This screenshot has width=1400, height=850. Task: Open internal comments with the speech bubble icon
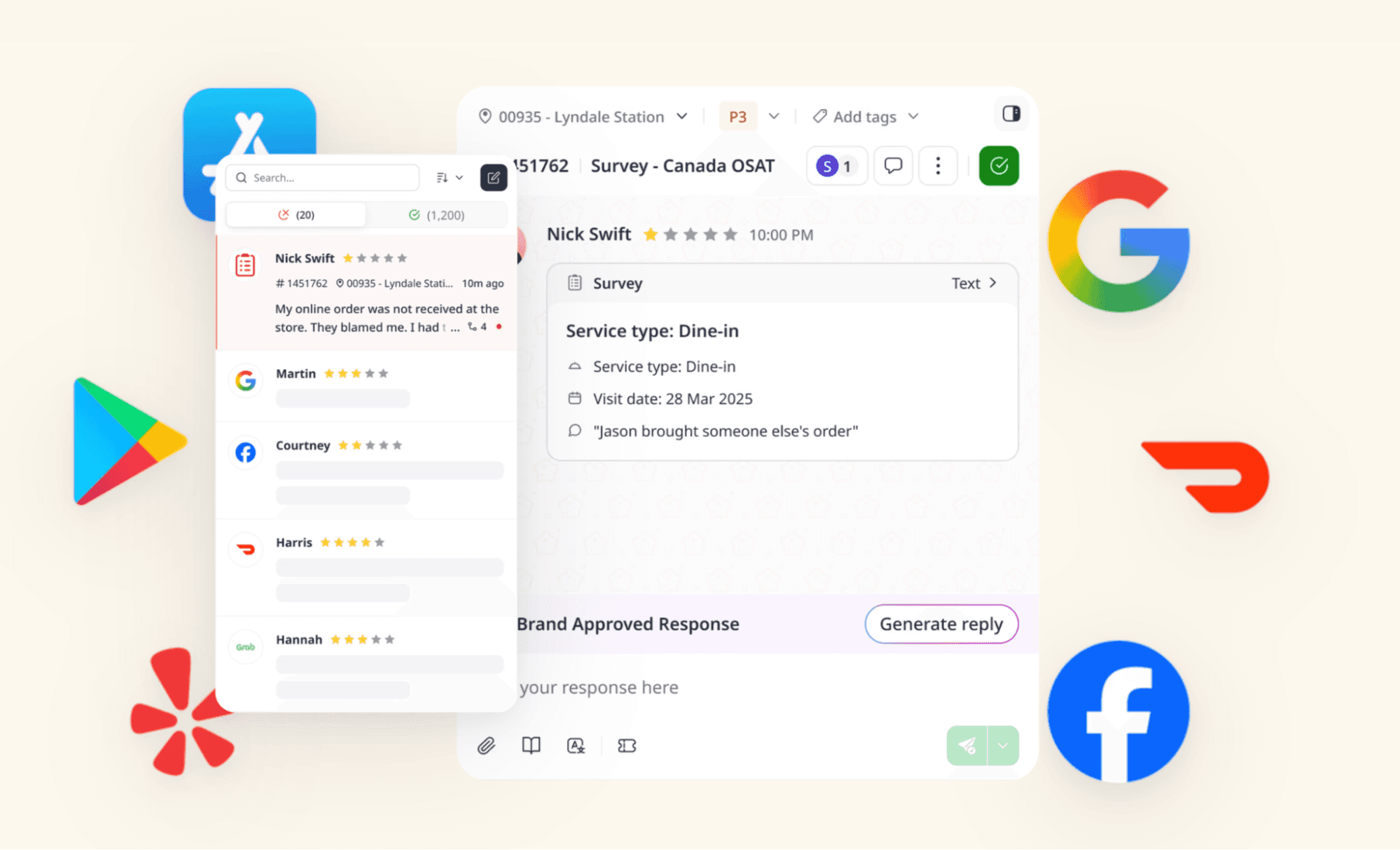(893, 166)
